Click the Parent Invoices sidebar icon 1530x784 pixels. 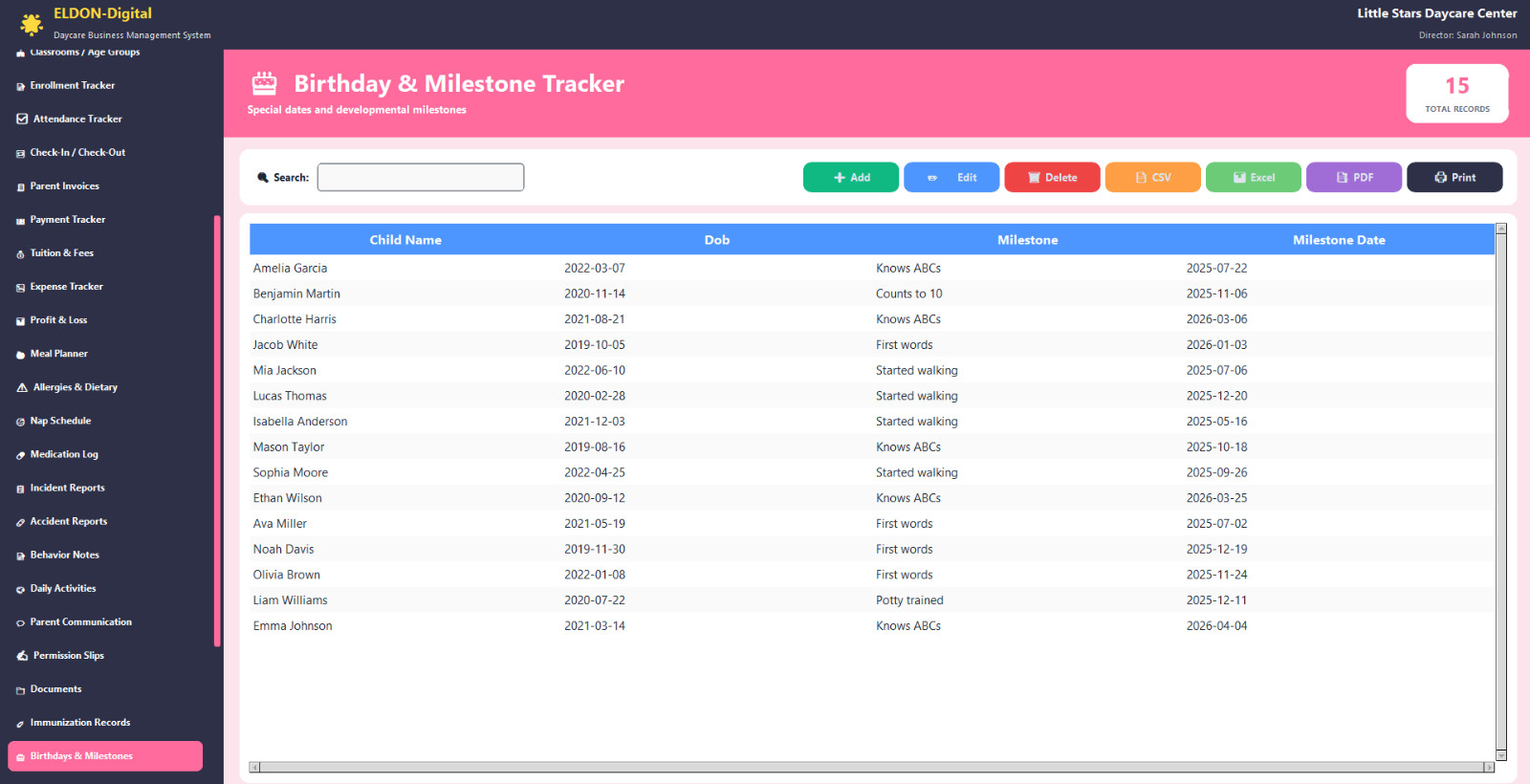pos(20,186)
